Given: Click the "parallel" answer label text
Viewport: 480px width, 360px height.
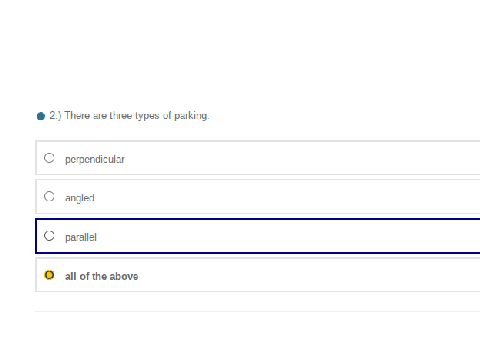Looking at the screenshot, I should [81, 237].
